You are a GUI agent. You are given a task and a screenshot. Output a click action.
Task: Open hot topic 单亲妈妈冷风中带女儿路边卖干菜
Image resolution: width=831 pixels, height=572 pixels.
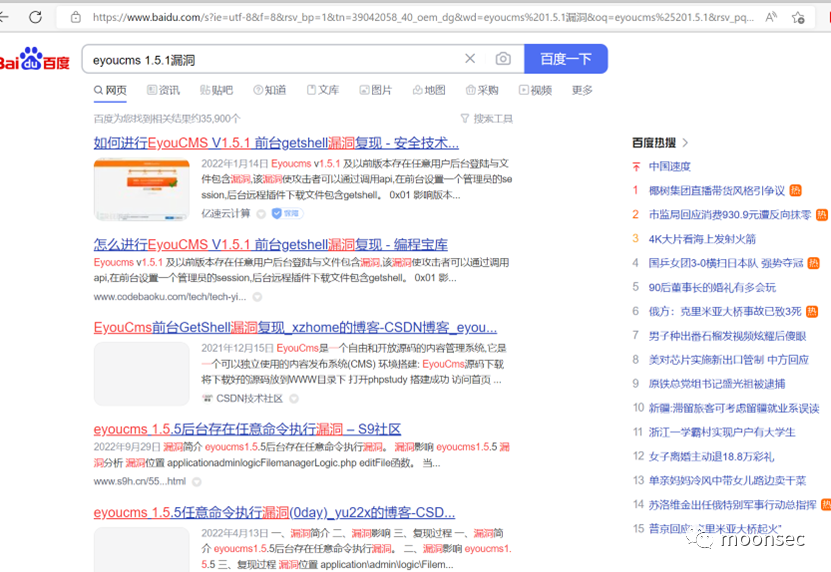click(727, 480)
